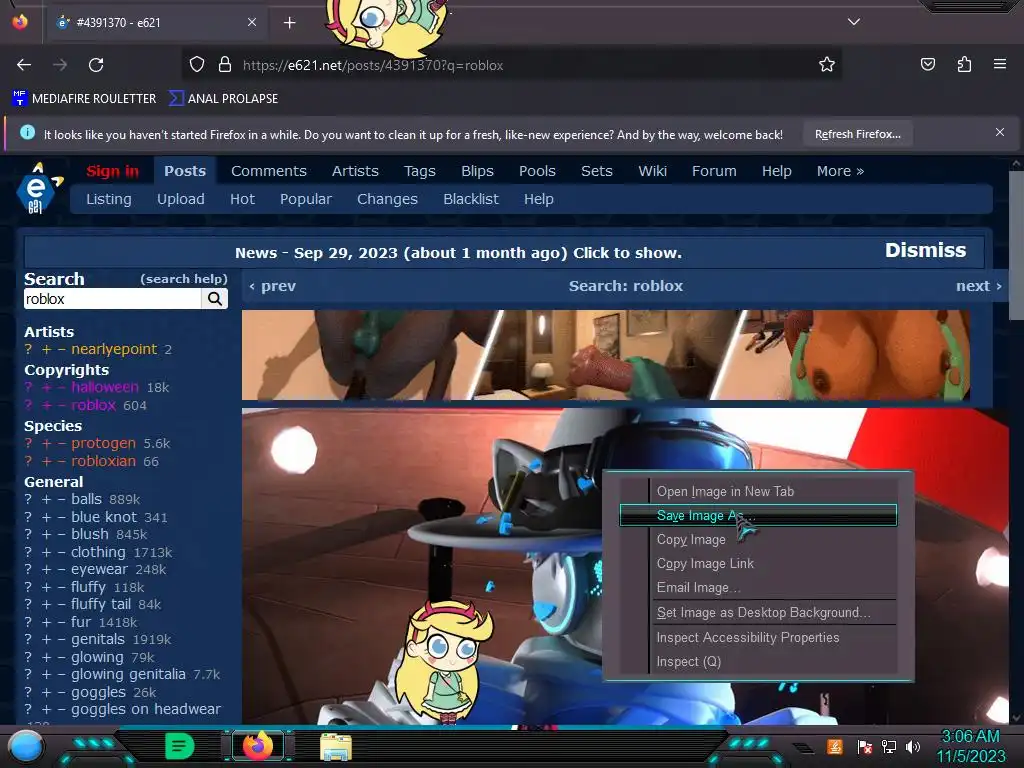Open the tracking protection shield panel
The height and width of the screenshot is (768, 1024).
[197, 65]
